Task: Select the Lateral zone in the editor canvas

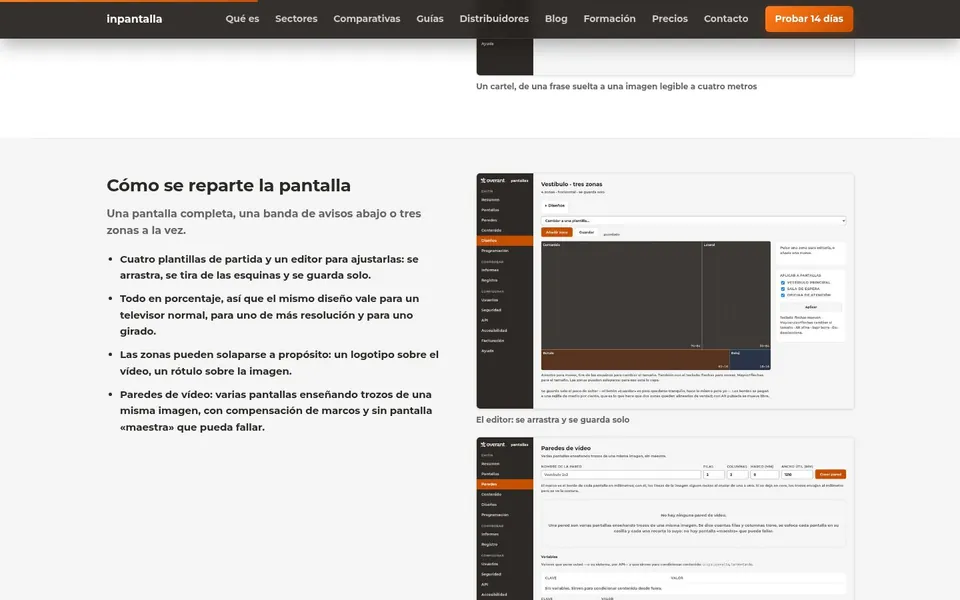Action: click(x=736, y=295)
